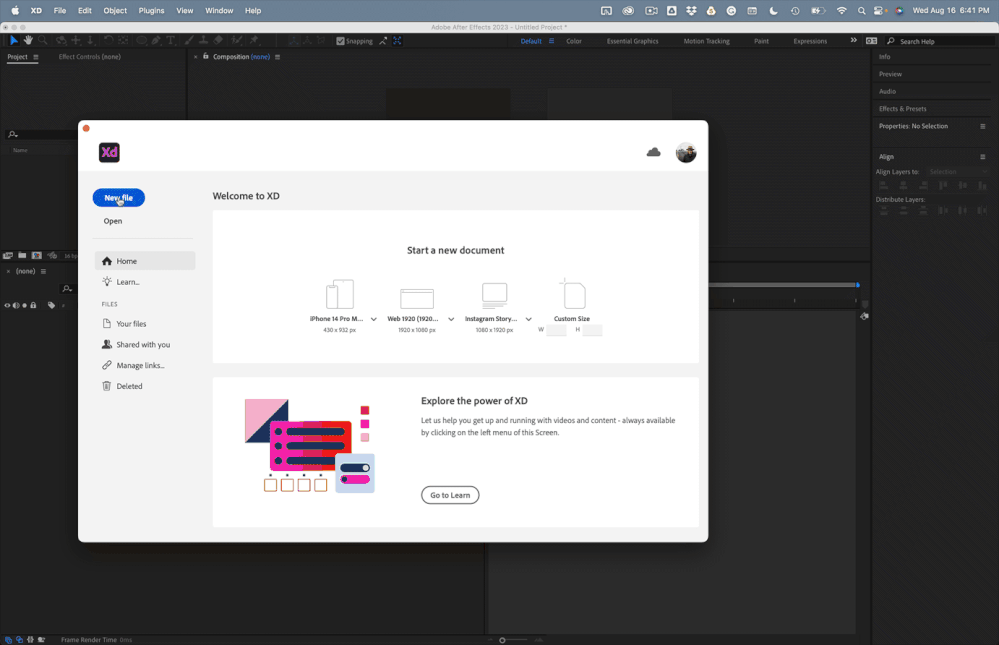The width and height of the screenshot is (999, 645).
Task: Open Dropbox menu bar icon
Action: click(x=691, y=10)
